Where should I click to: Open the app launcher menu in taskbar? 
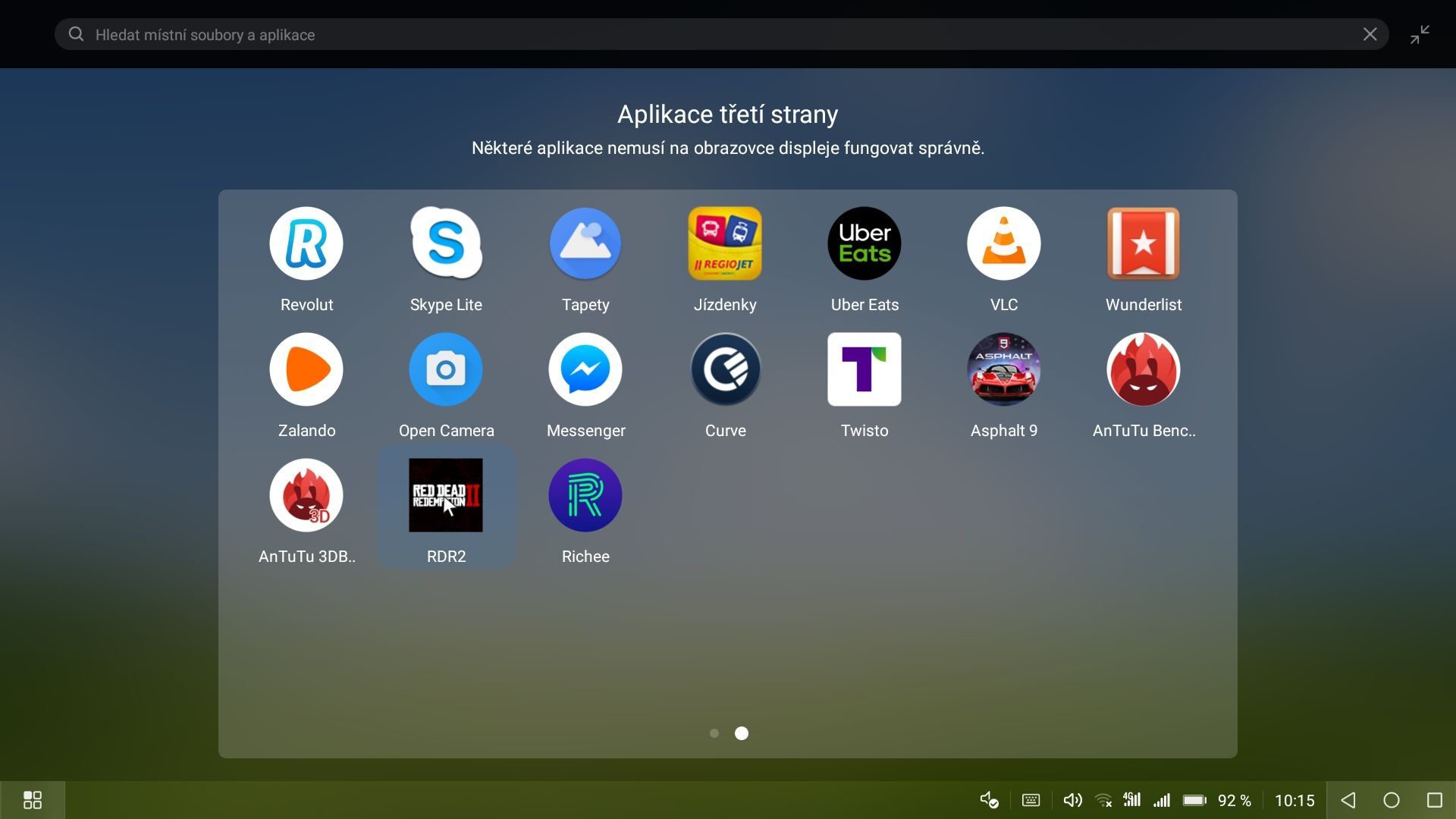[32, 800]
